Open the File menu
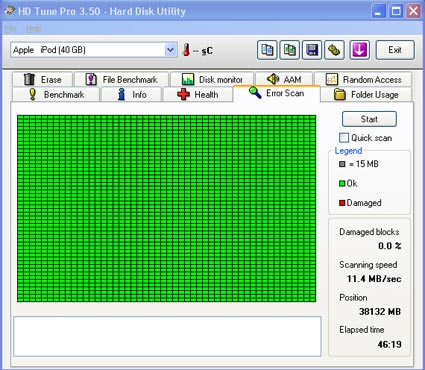This screenshot has height=370, width=425. coord(10,29)
